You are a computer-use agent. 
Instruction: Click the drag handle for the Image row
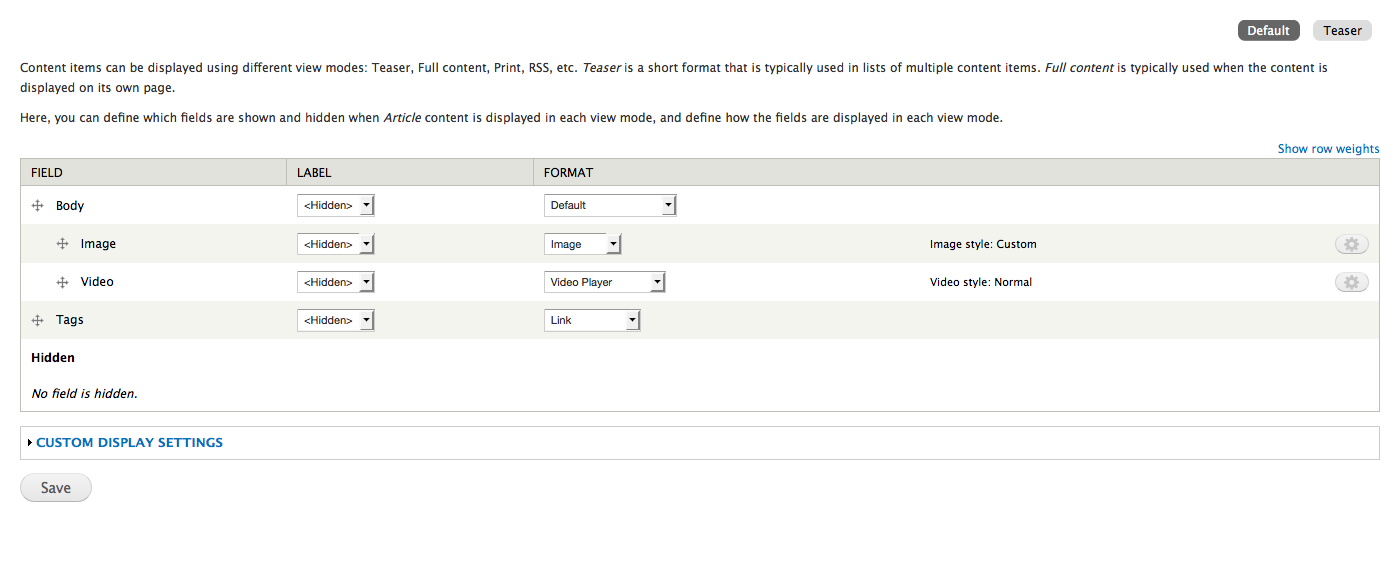[62, 244]
